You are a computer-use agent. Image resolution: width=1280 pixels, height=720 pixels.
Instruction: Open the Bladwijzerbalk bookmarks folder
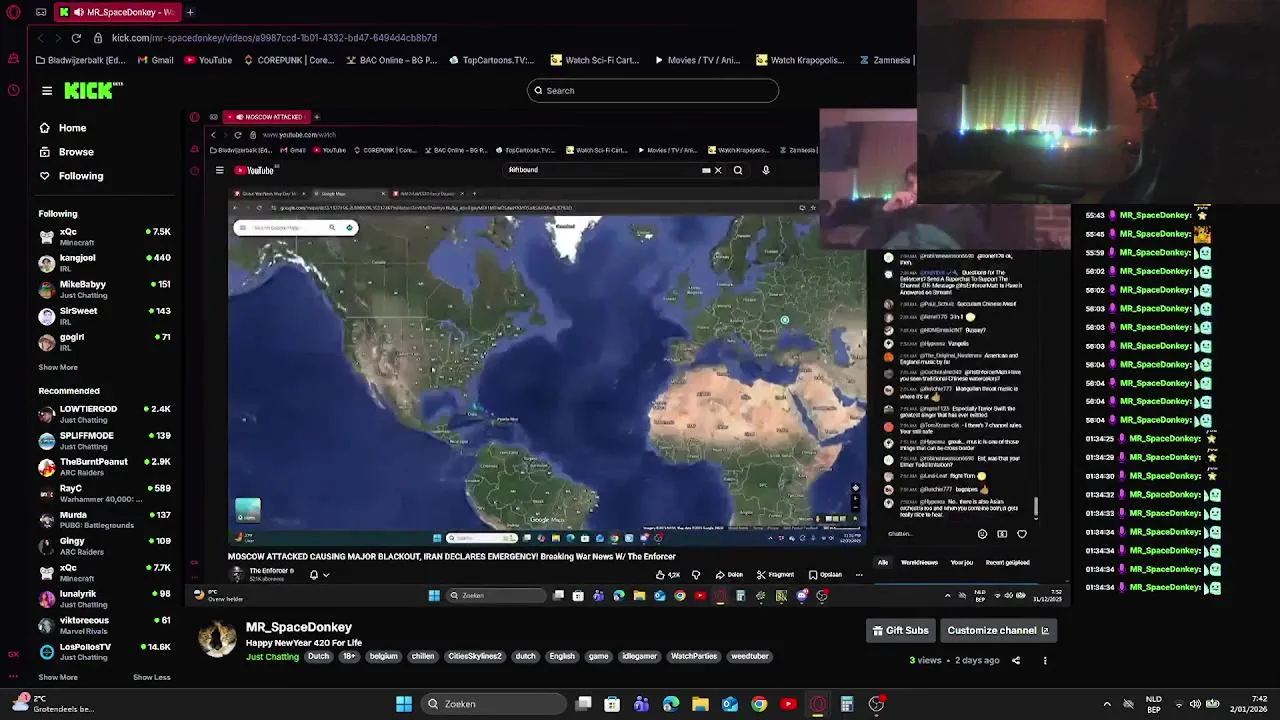[79, 60]
